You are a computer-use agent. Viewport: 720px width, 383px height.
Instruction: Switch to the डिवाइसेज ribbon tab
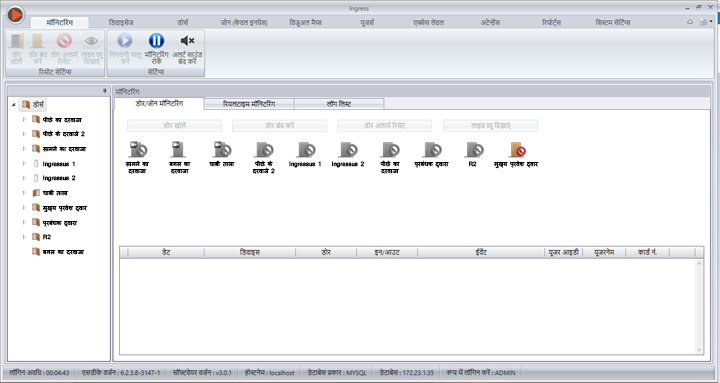(121, 22)
